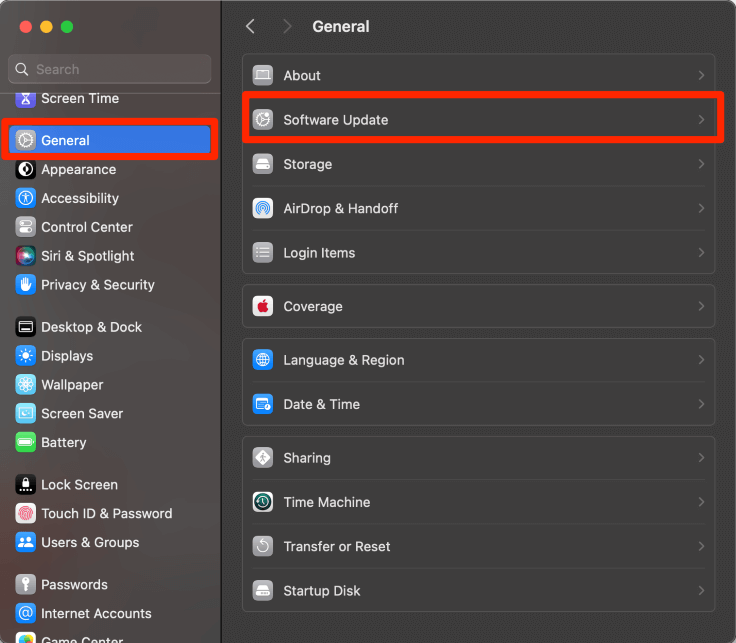
Task: Click the Language & Region globe icon
Action: pyautogui.click(x=263, y=360)
